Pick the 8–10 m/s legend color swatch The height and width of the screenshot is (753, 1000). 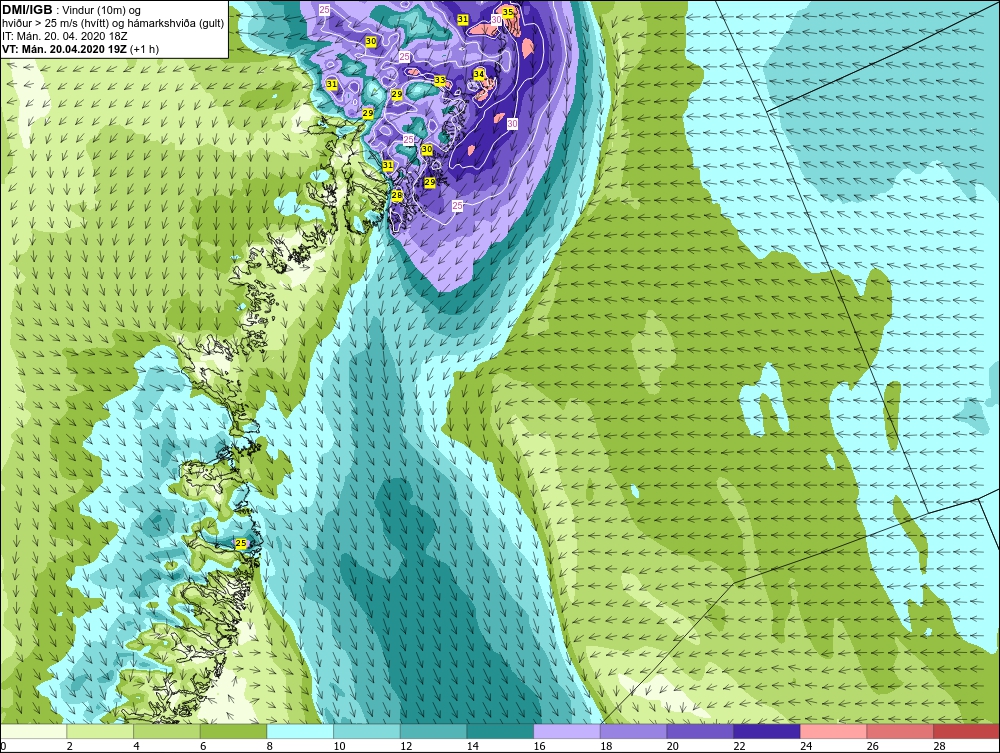click(x=300, y=731)
